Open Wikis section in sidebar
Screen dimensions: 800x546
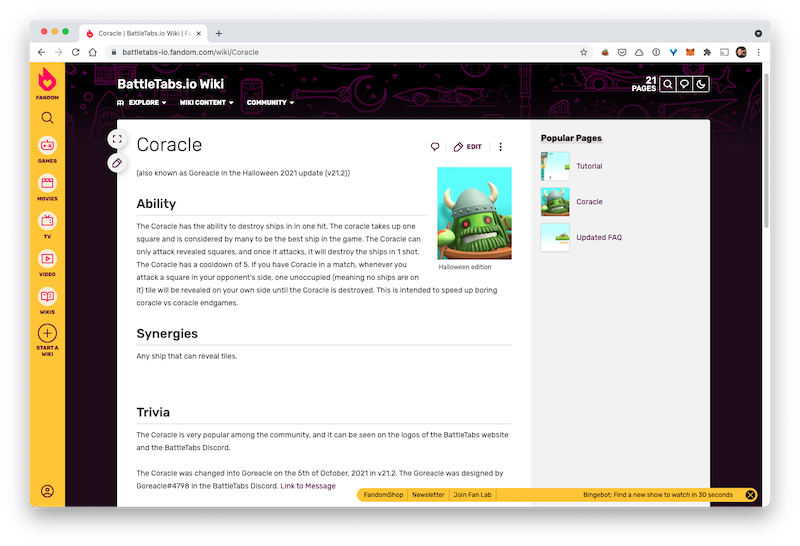[x=47, y=301]
